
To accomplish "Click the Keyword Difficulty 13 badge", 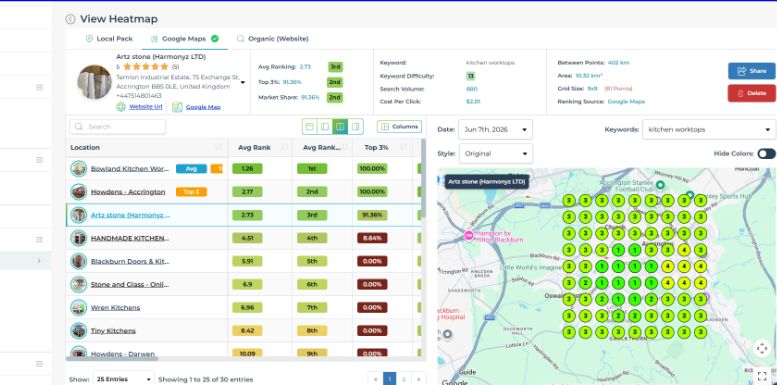I will [x=471, y=76].
